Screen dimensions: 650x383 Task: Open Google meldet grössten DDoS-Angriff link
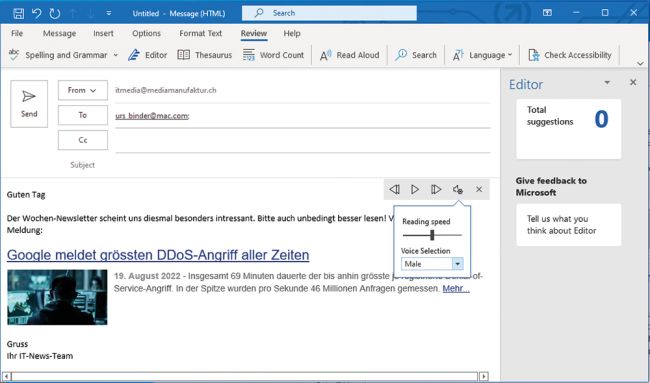coord(158,255)
